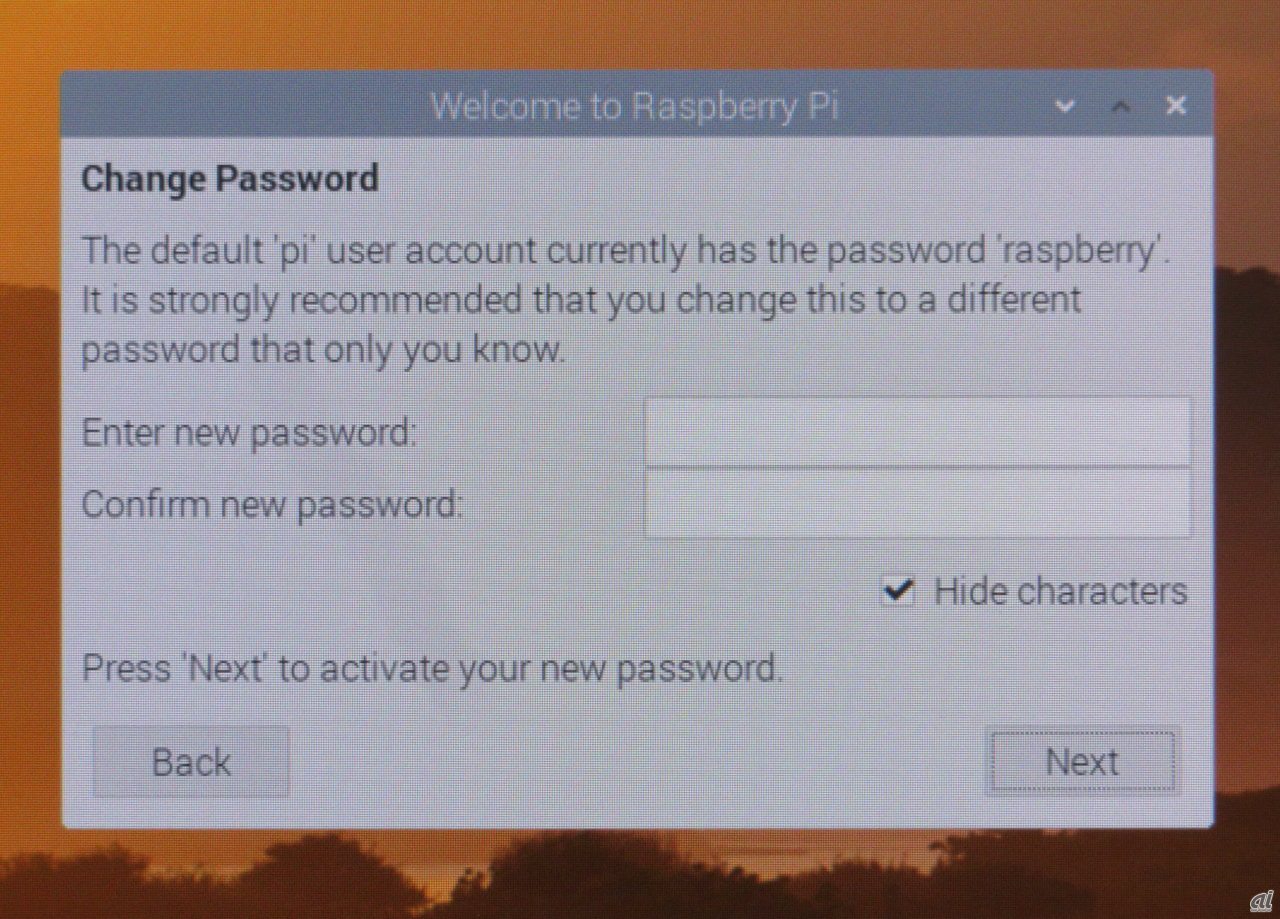Go back using the Back button
Viewport: 1280px width, 919px height.
(191, 762)
